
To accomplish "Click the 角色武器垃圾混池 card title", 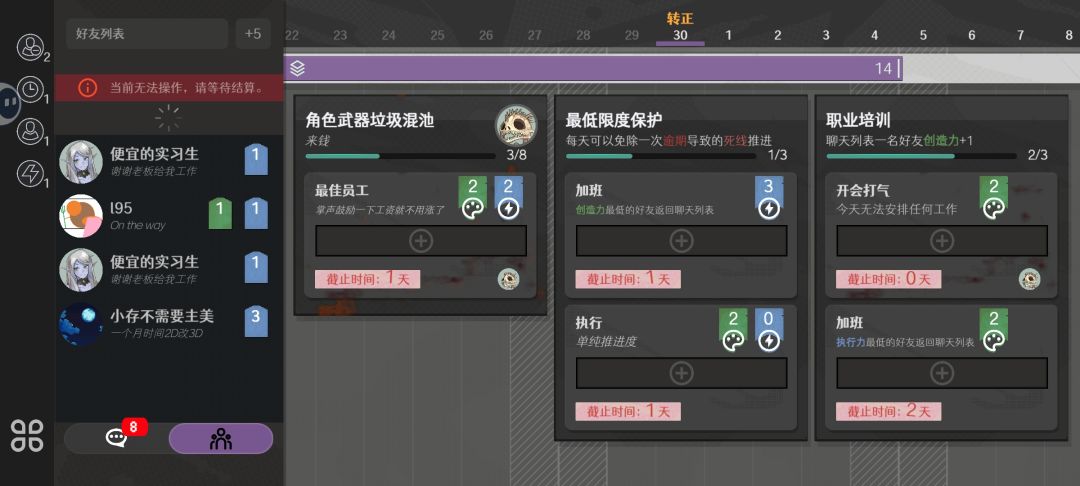I will pyautogui.click(x=370, y=120).
